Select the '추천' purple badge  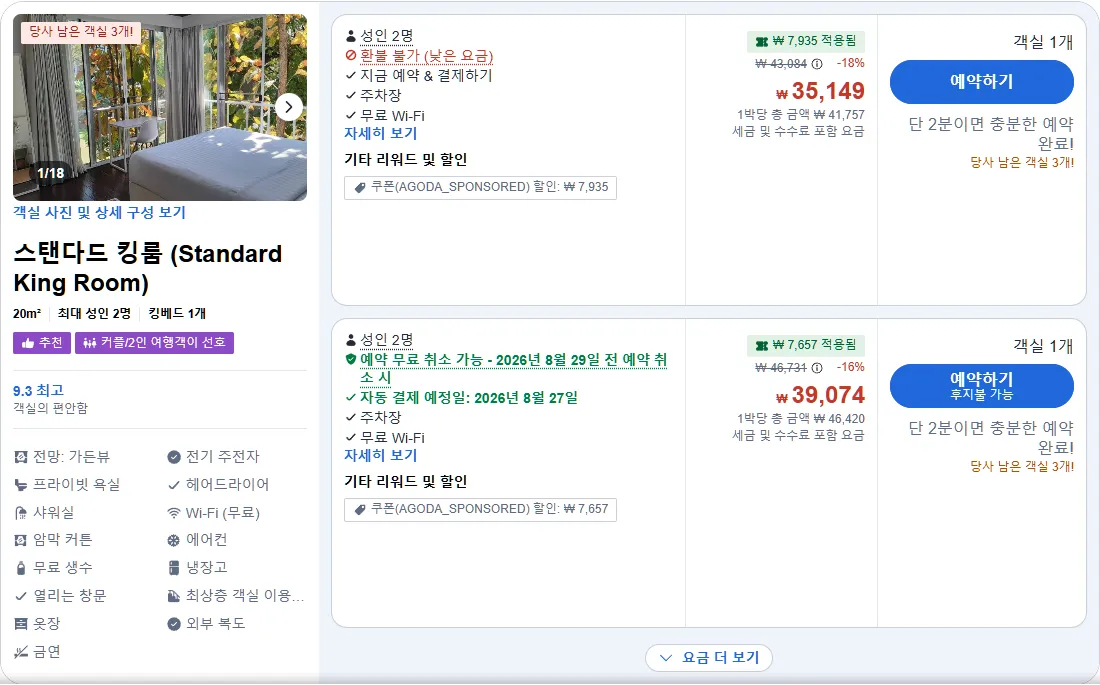tap(42, 342)
